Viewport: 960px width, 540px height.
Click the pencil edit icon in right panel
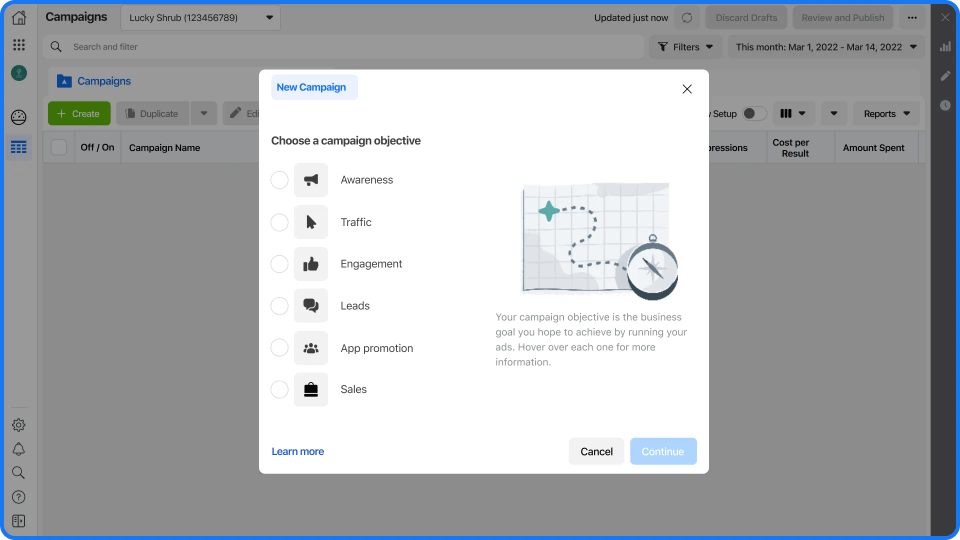click(945, 76)
